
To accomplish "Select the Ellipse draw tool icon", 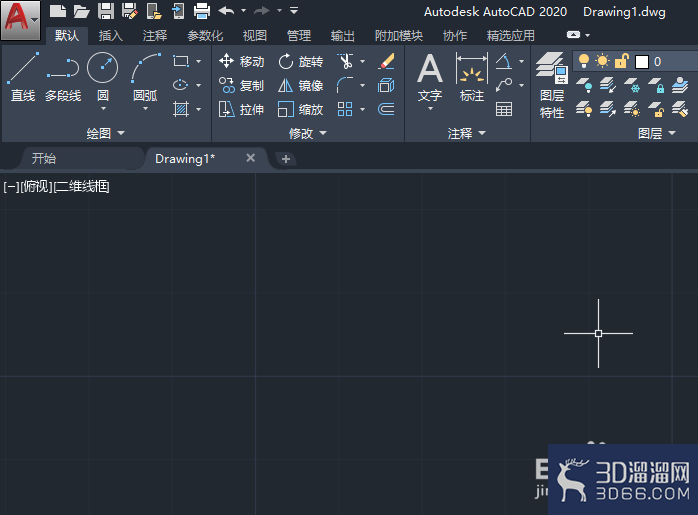I will click(181, 85).
